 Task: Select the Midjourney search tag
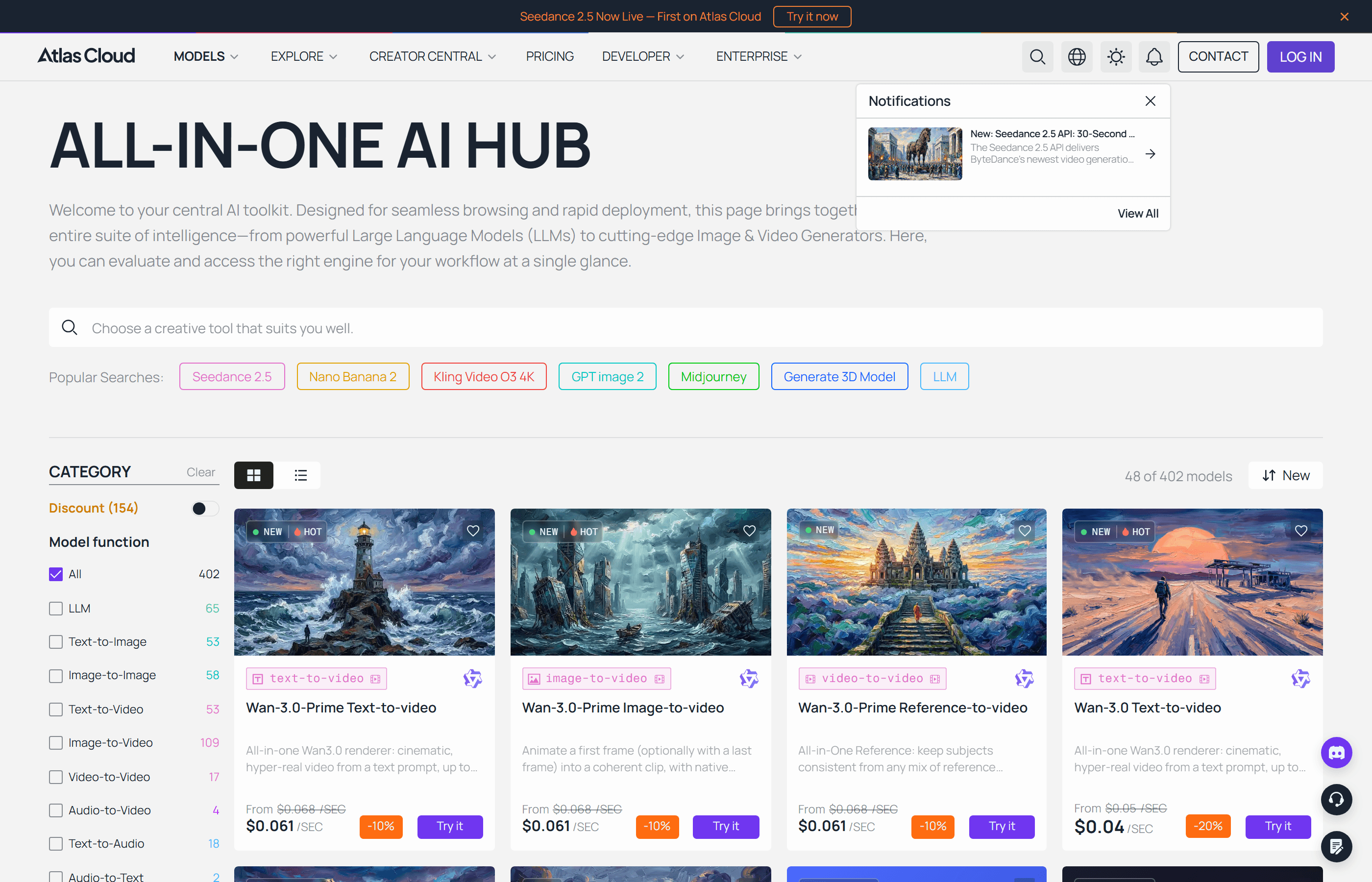(x=713, y=376)
